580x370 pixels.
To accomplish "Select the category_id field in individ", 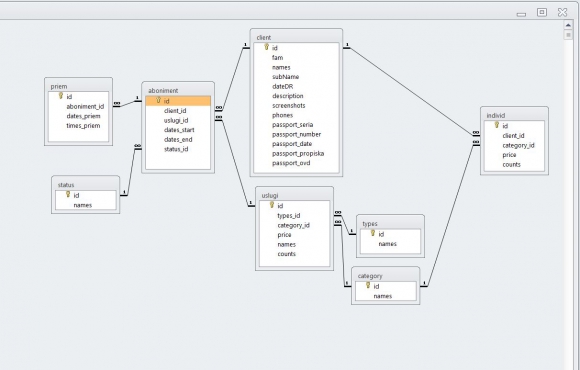I will point(518,145).
